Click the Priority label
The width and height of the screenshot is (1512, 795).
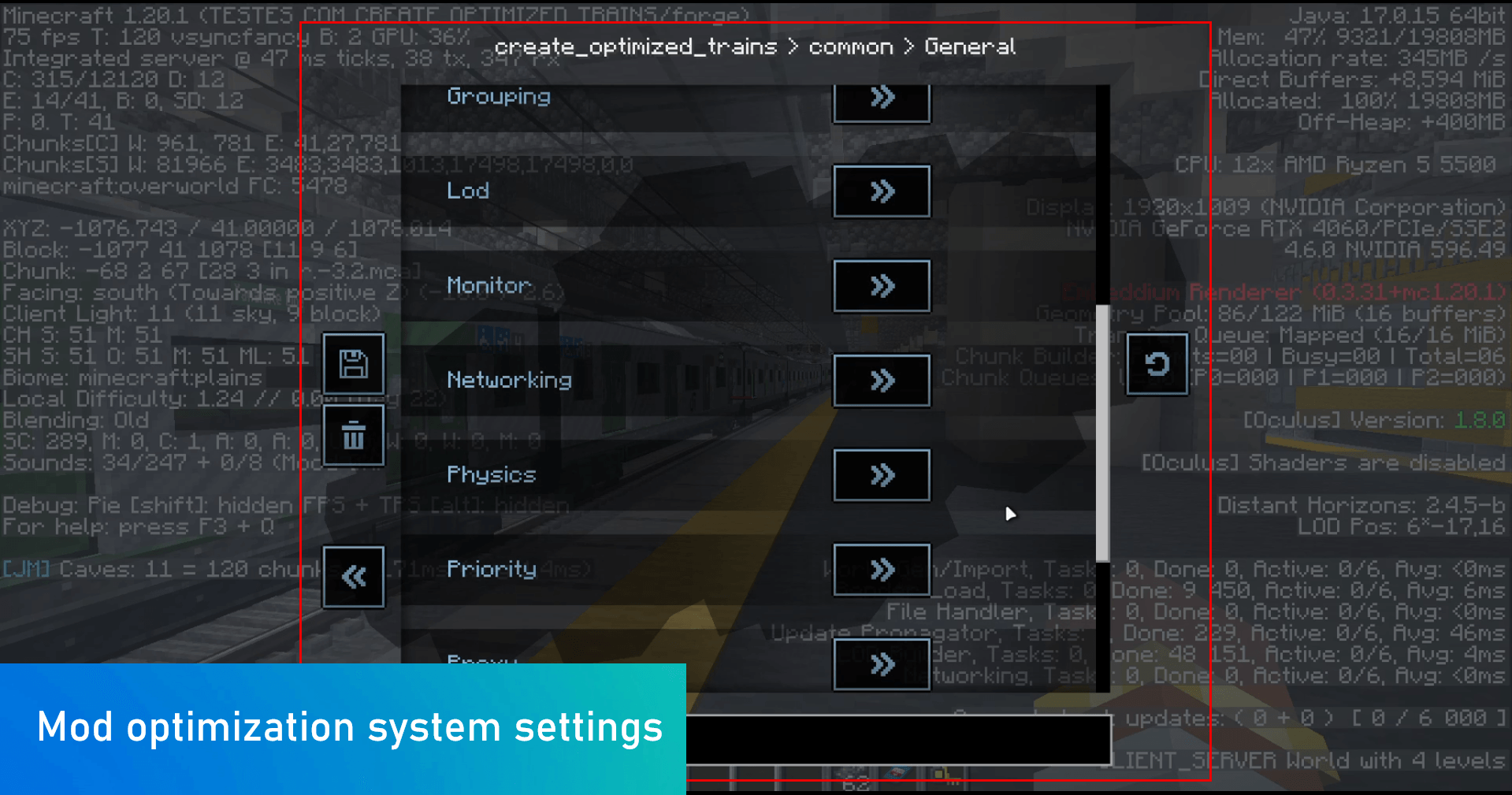pos(492,569)
